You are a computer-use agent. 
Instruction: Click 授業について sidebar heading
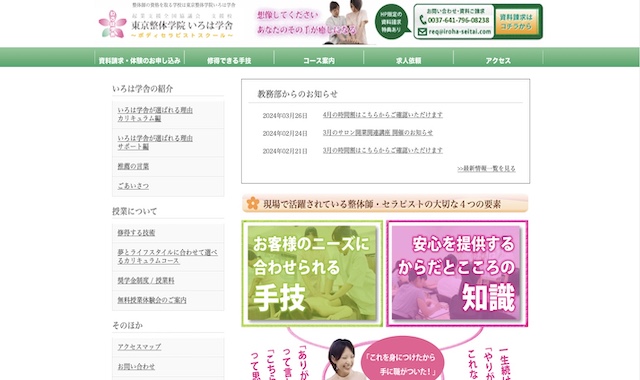(135, 211)
